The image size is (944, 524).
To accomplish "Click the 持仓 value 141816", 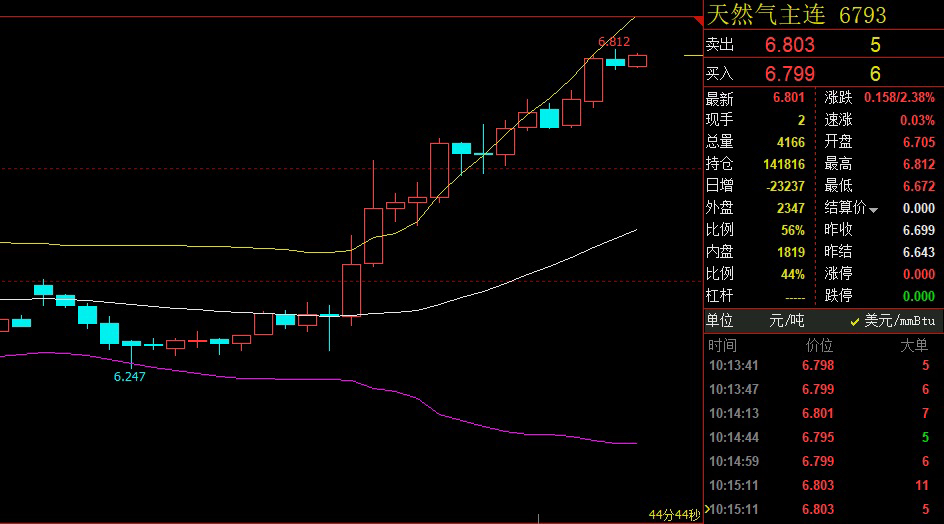I will (x=783, y=164).
